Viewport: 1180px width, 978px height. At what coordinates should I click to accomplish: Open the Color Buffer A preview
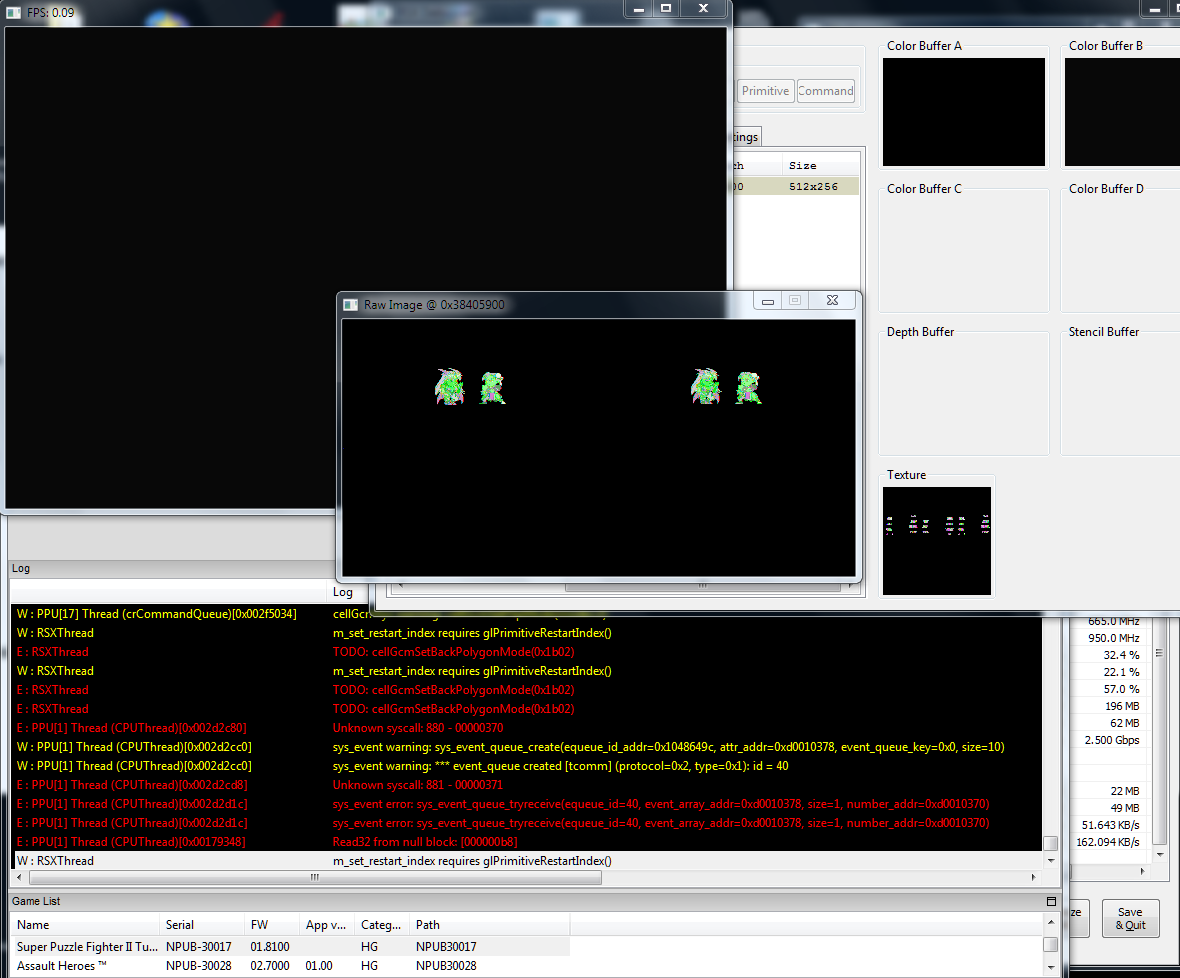point(964,112)
